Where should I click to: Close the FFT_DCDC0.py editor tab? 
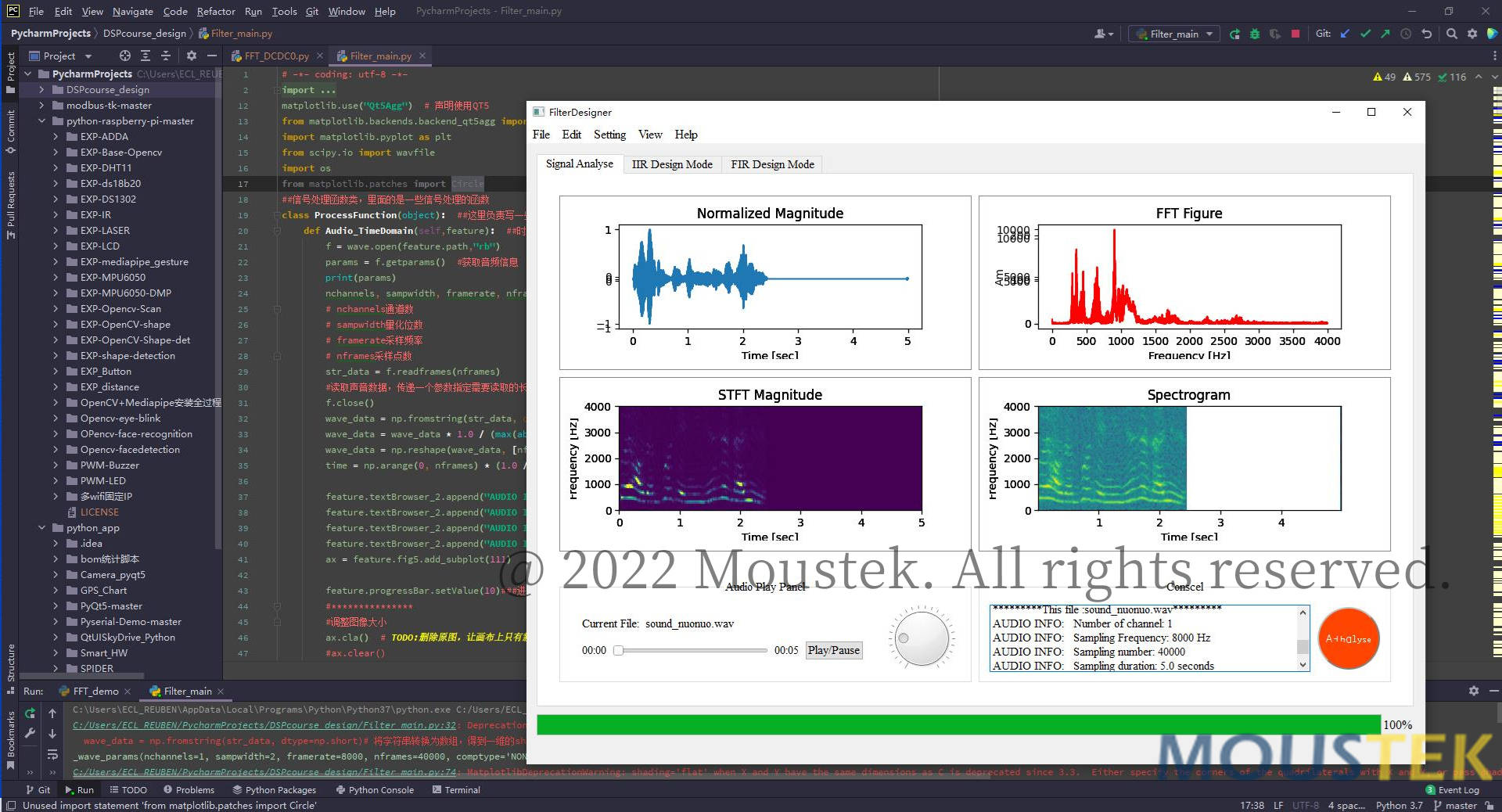coord(320,56)
